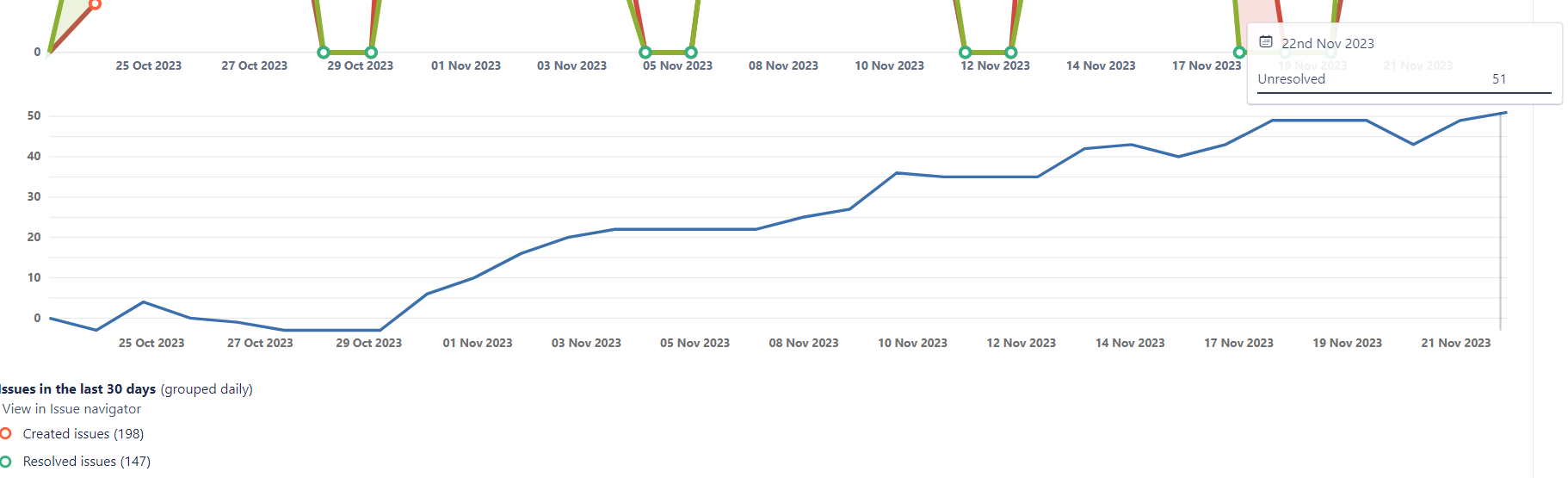Viewport: 1568px width, 478px height.
Task: Select the green marker right of upper 05 Nov 2023 dip
Action: (x=691, y=53)
